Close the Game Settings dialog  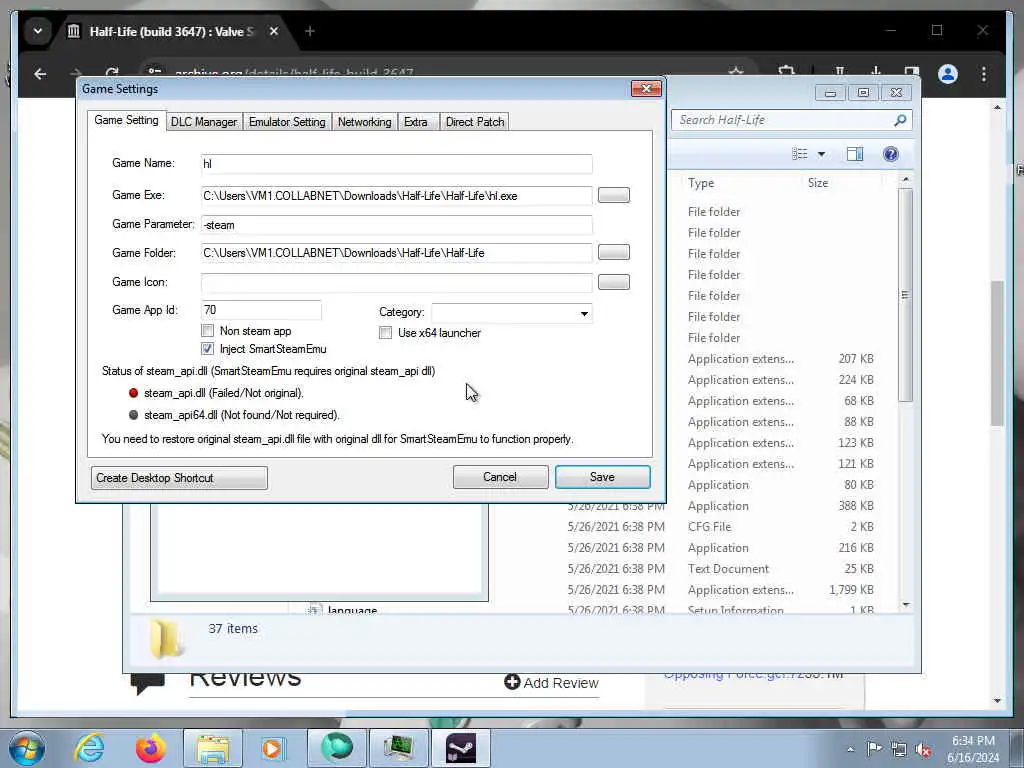(x=646, y=88)
